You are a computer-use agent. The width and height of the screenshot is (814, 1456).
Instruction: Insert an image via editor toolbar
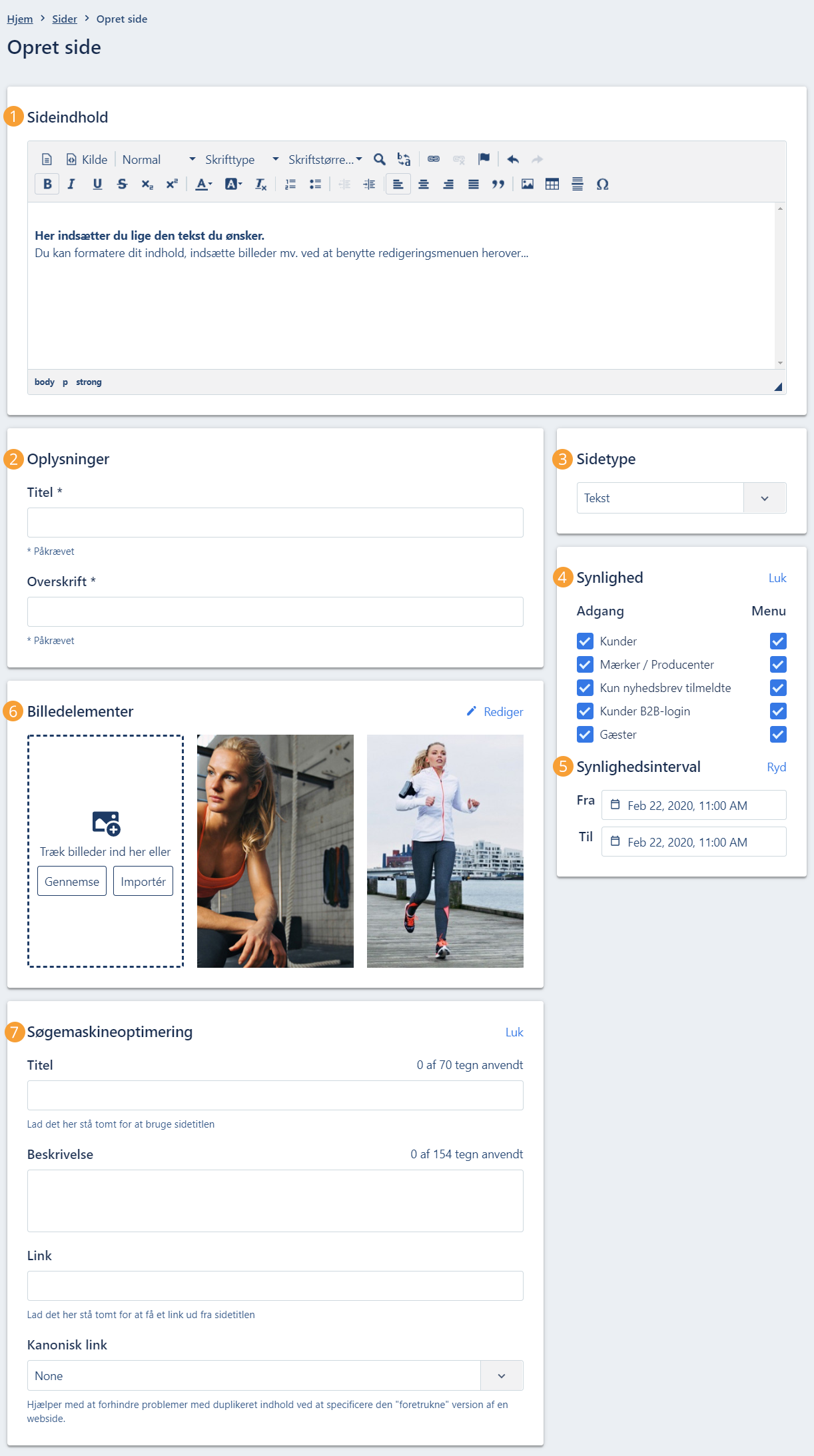coord(528,184)
